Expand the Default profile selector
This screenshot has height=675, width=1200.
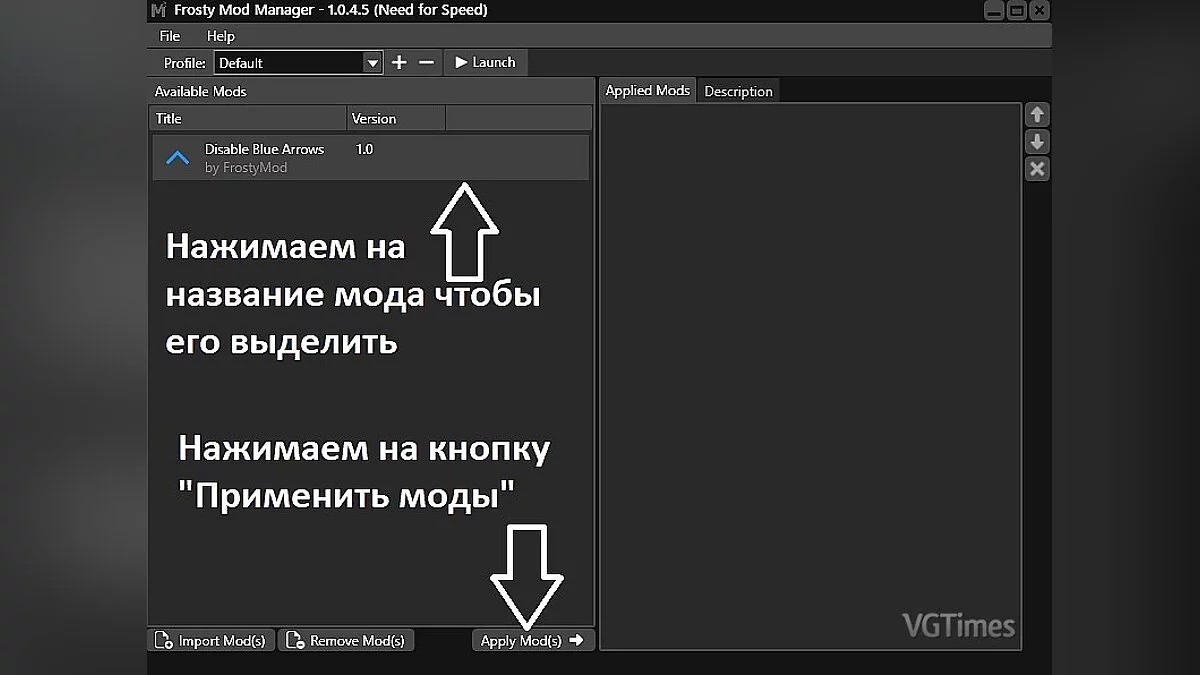[x=372, y=62]
